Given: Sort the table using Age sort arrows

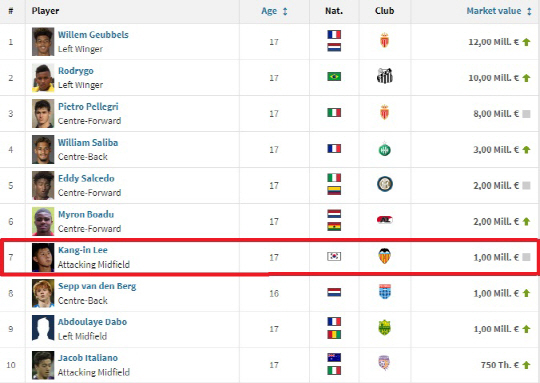Looking at the screenshot, I should point(285,11).
